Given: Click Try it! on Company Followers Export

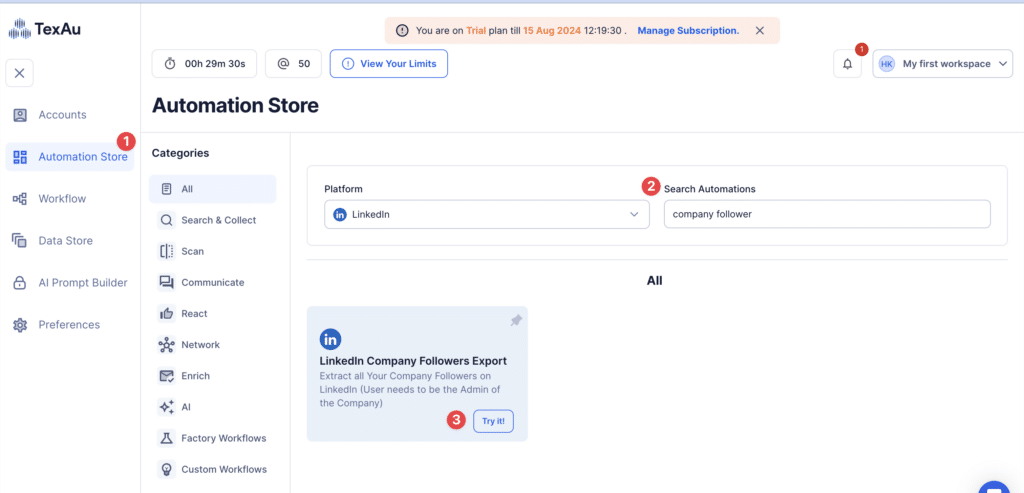Looking at the screenshot, I should 493,421.
